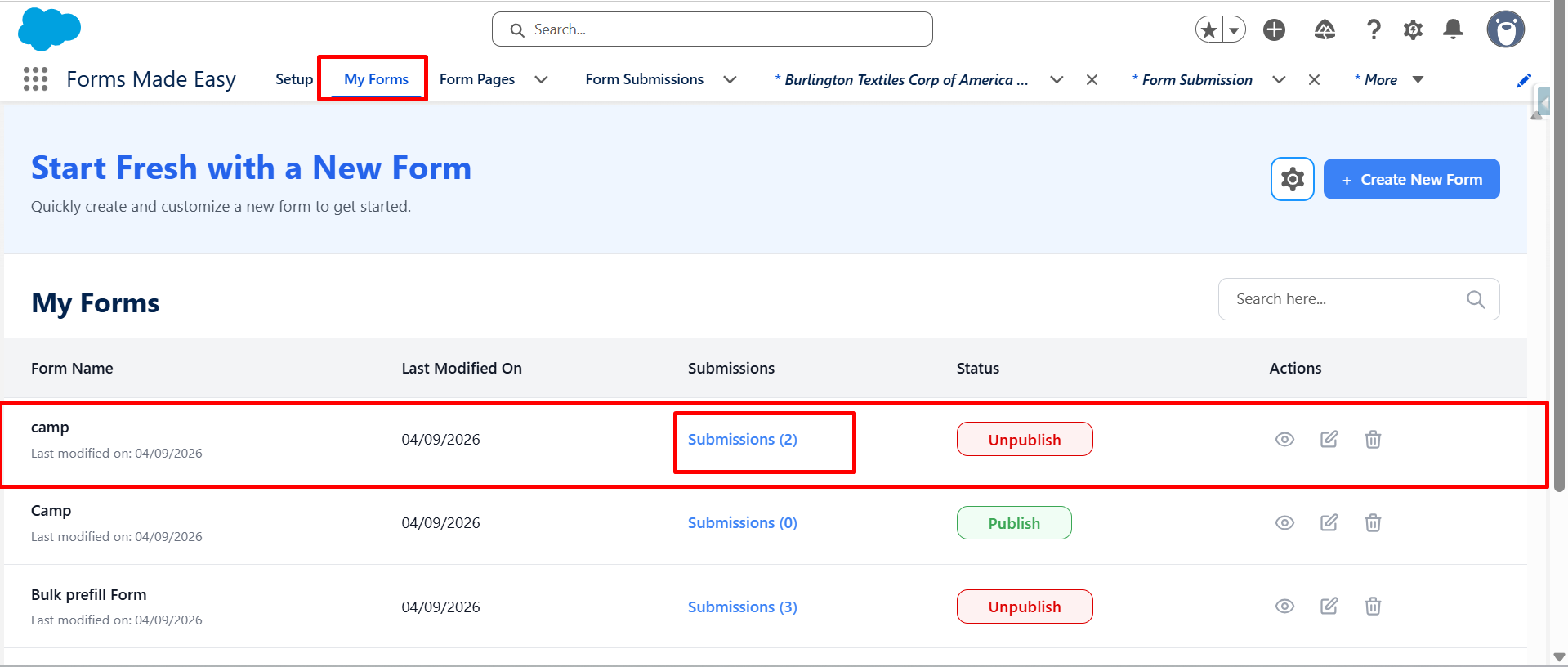Image resolution: width=1568 pixels, height=667 pixels.
Task: Click the Create New Form button
Action: [x=1411, y=179]
